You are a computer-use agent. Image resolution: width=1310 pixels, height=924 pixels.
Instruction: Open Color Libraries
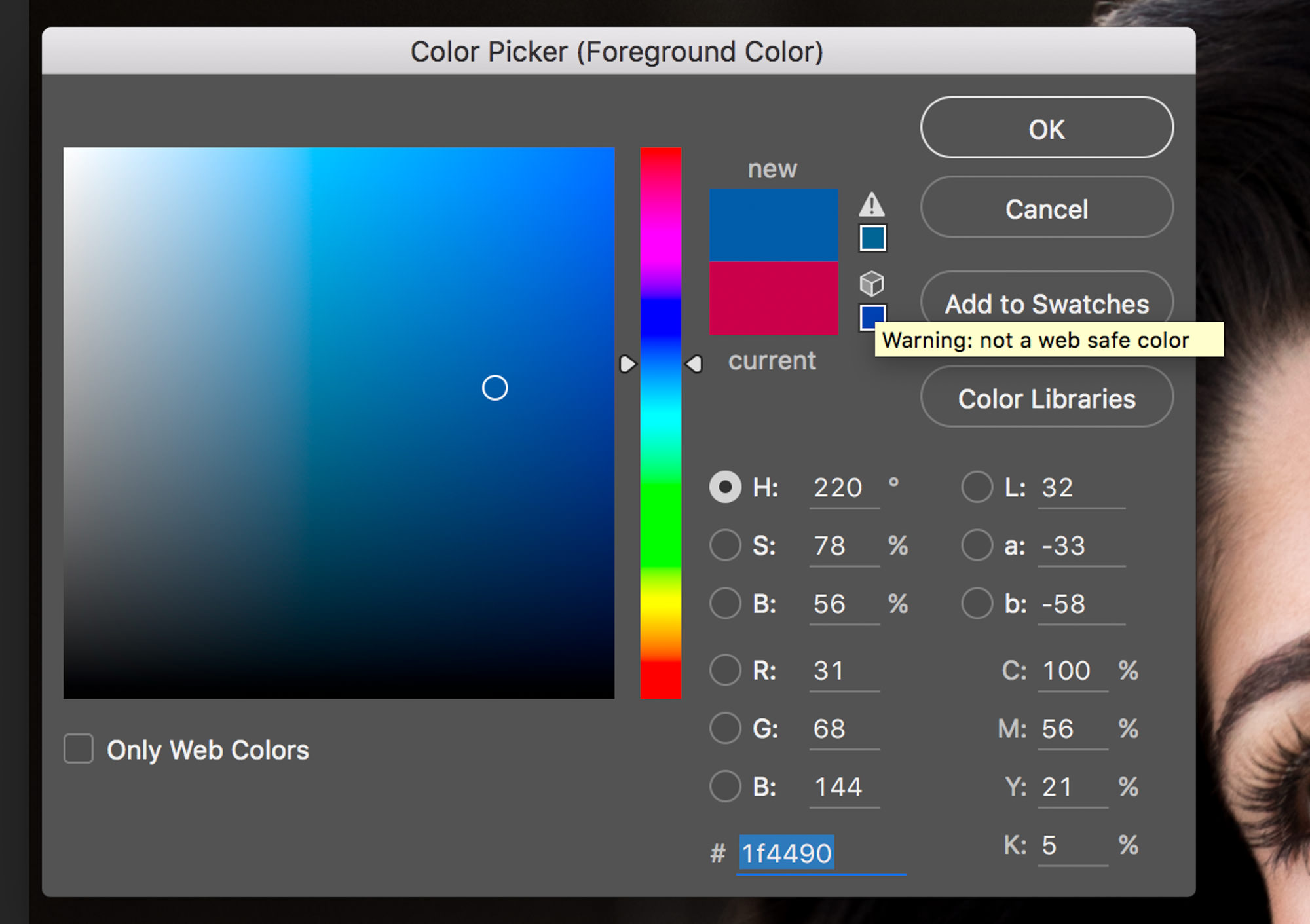click(x=1046, y=398)
